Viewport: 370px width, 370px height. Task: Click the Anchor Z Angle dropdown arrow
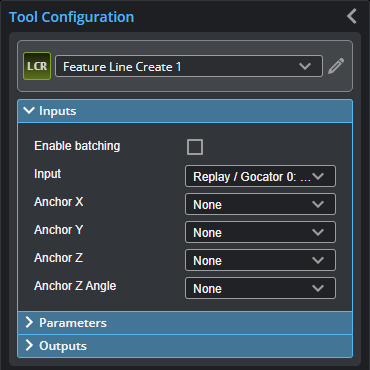(x=318, y=288)
